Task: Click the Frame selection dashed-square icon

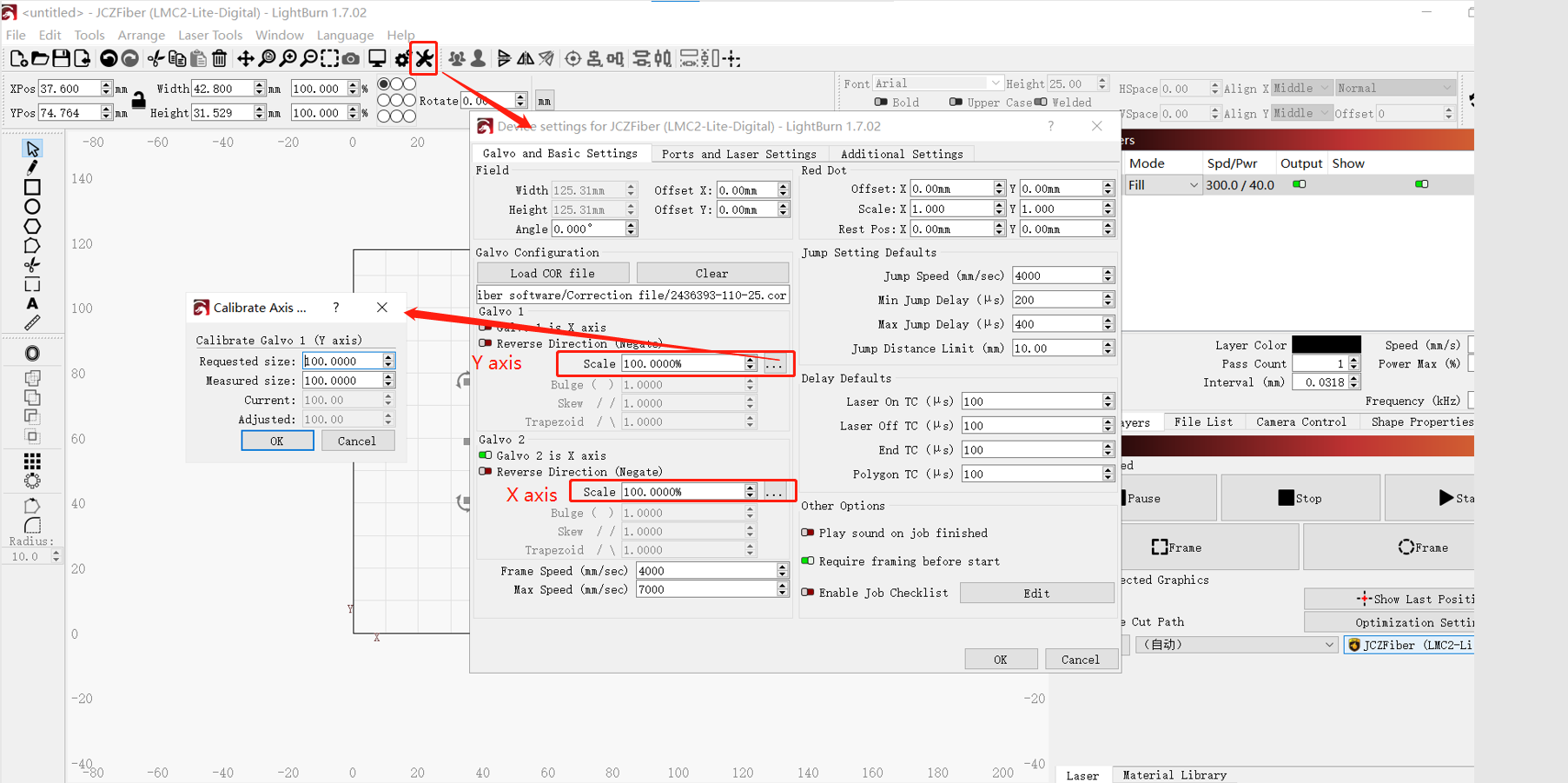Action: click(x=330, y=59)
